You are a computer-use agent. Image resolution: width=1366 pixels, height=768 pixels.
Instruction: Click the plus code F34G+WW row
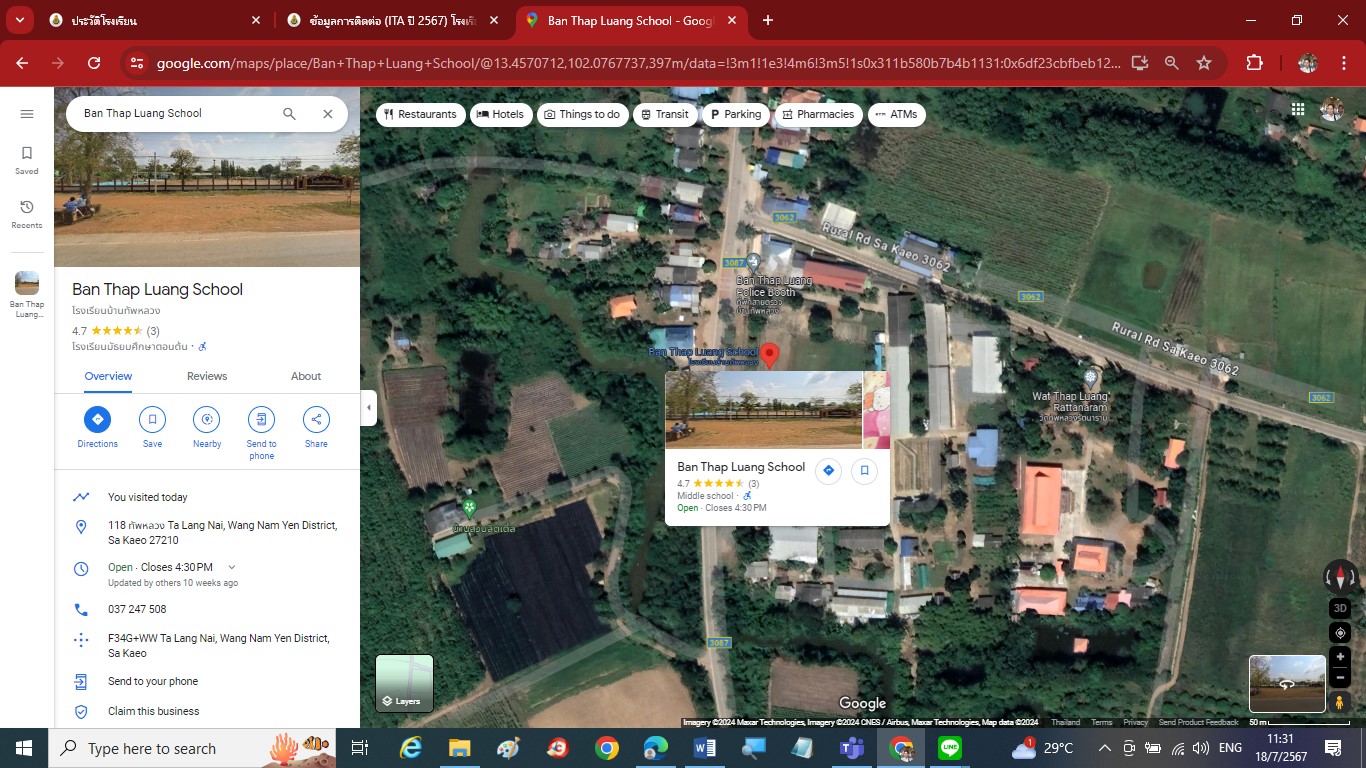pyautogui.click(x=207, y=645)
